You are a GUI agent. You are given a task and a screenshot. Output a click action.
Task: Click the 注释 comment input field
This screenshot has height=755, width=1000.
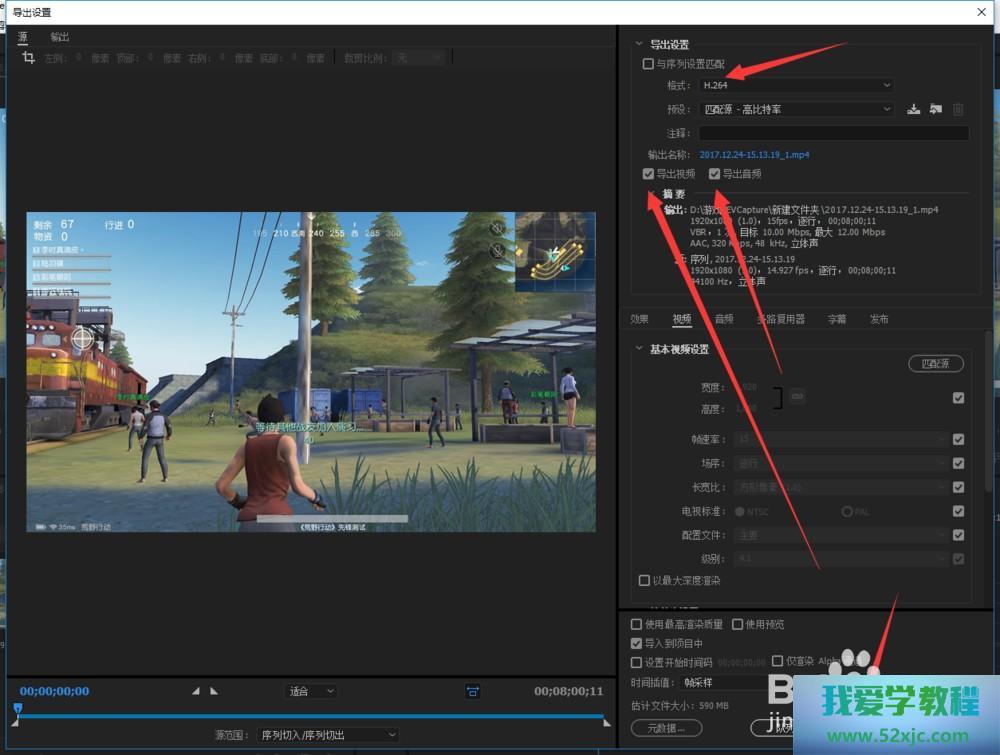[833, 133]
